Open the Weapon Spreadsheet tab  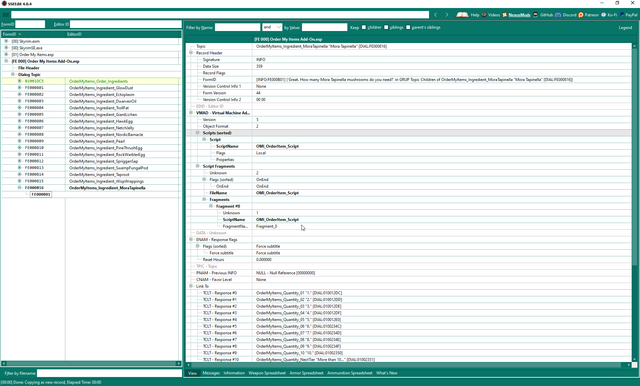pyautogui.click(x=267, y=373)
